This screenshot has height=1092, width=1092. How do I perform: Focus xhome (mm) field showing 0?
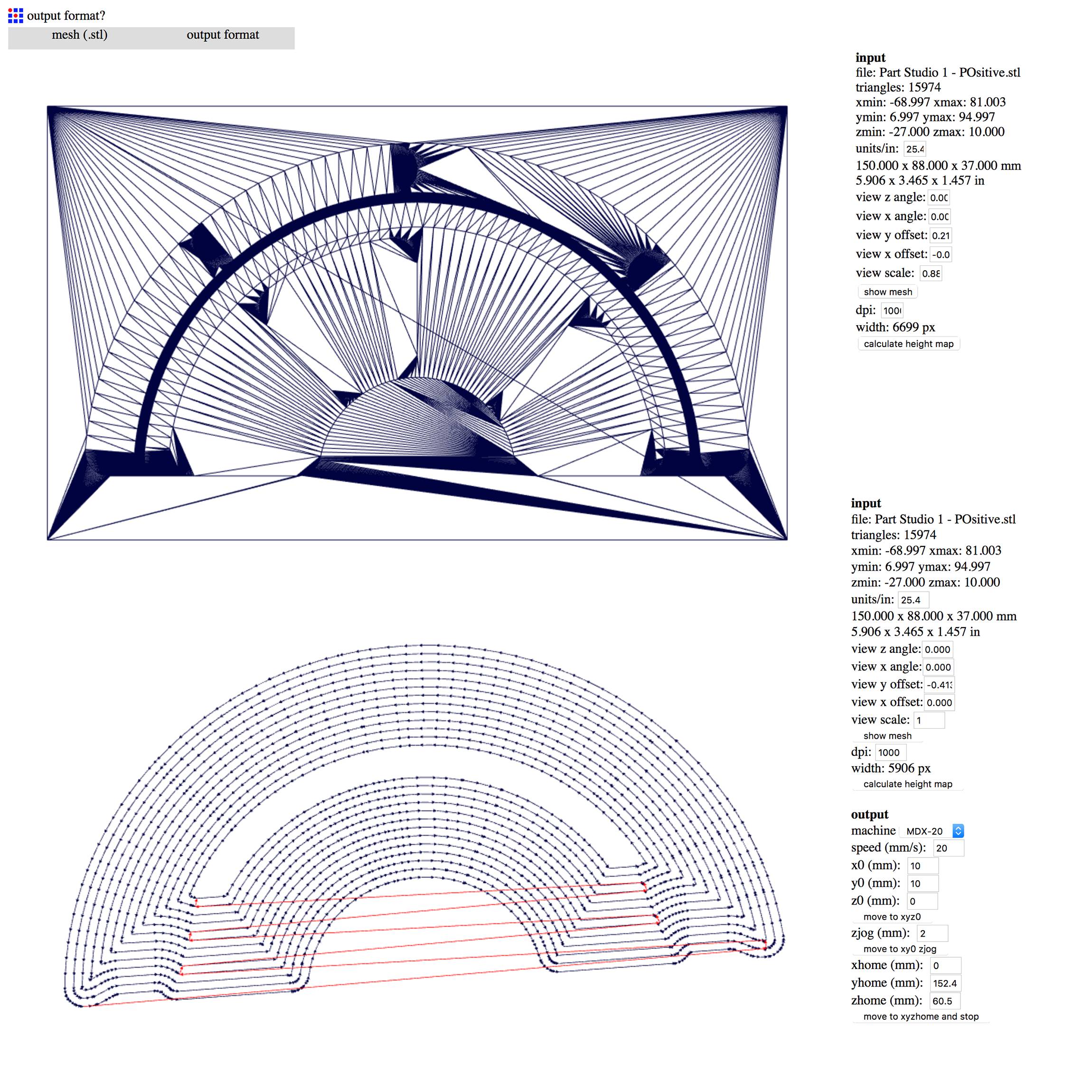[x=946, y=965]
